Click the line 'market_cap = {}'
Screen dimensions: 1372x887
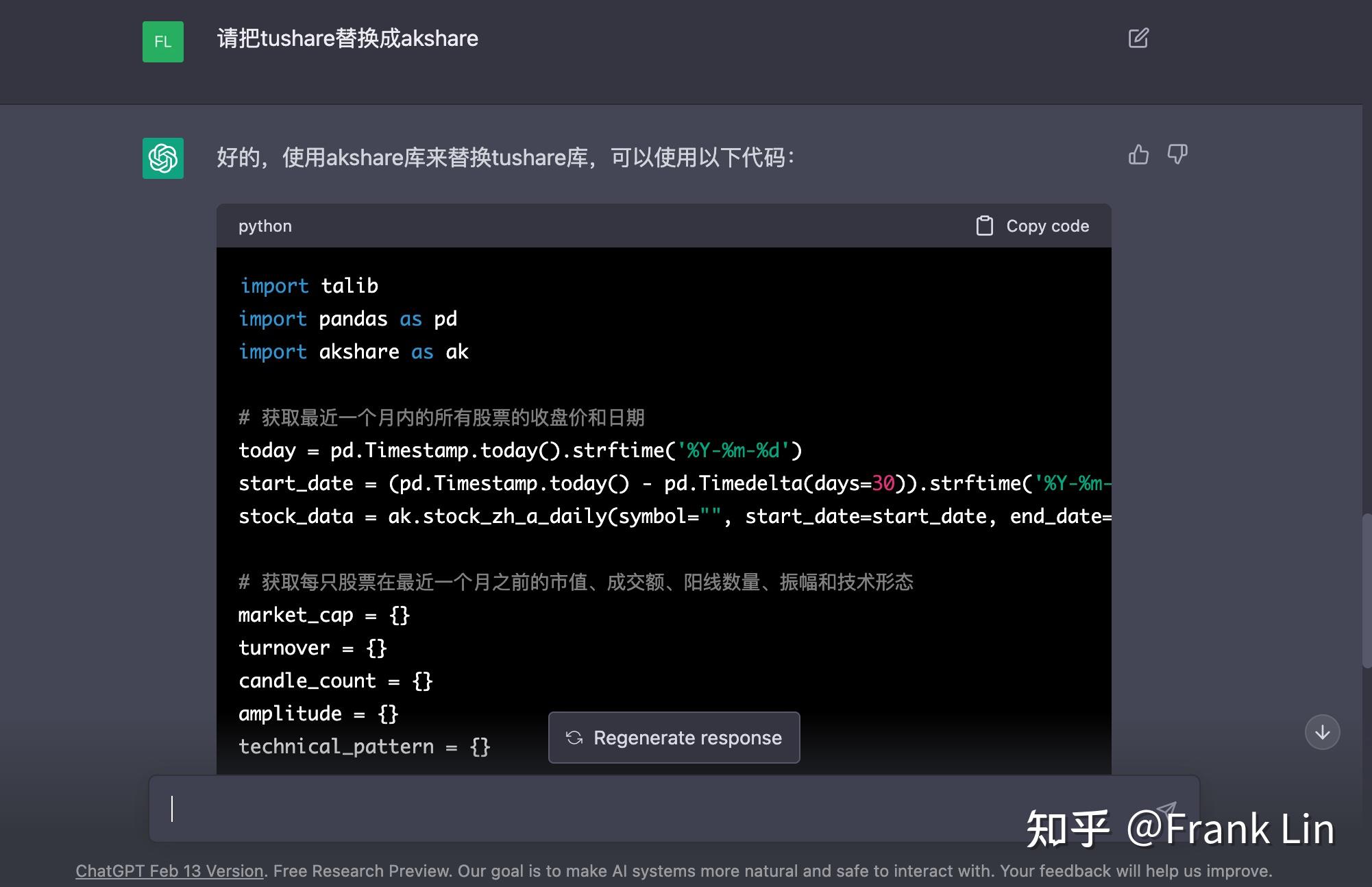tap(324, 615)
